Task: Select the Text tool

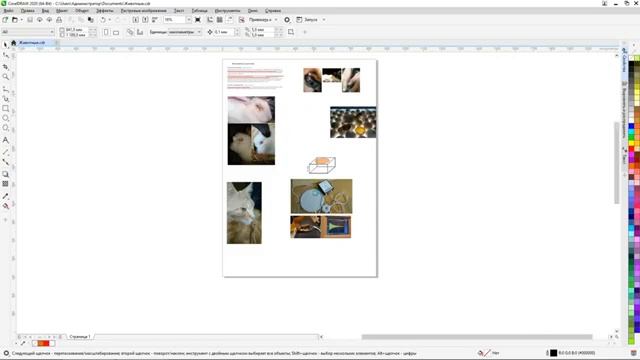Action: coord(5,140)
